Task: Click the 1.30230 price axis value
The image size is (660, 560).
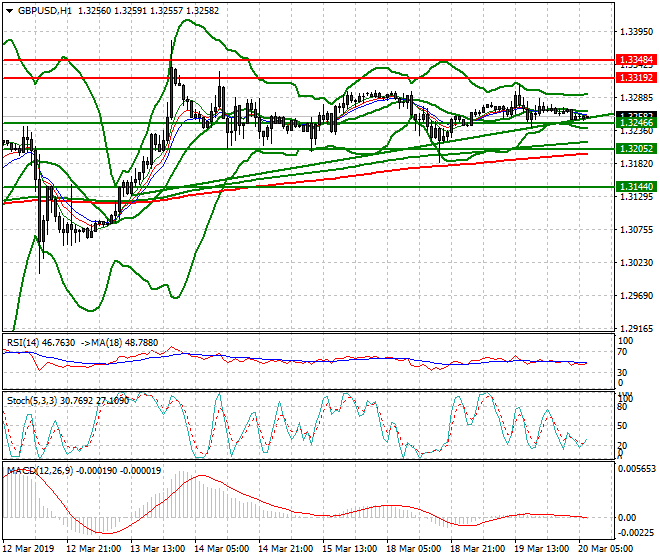Action: (x=637, y=262)
